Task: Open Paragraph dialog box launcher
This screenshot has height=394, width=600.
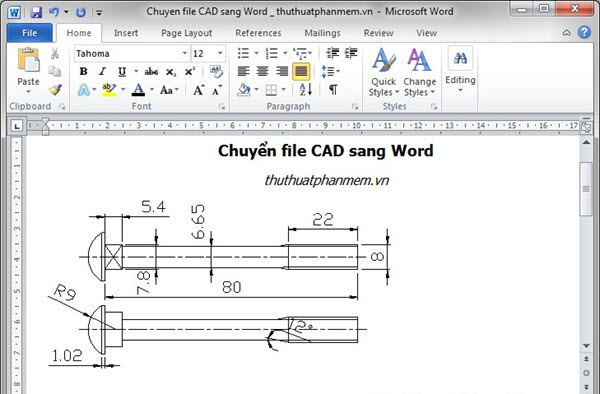Action: point(355,107)
